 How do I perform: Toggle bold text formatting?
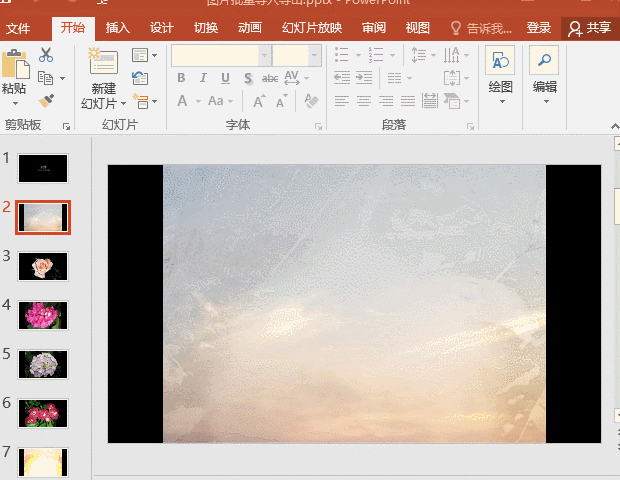(181, 78)
